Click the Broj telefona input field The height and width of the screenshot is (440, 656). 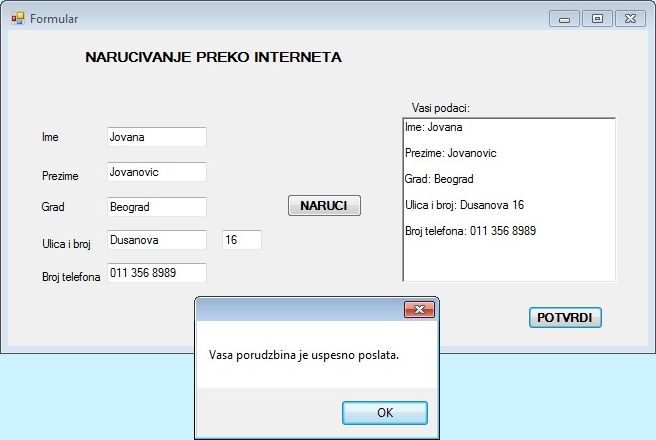coord(156,273)
